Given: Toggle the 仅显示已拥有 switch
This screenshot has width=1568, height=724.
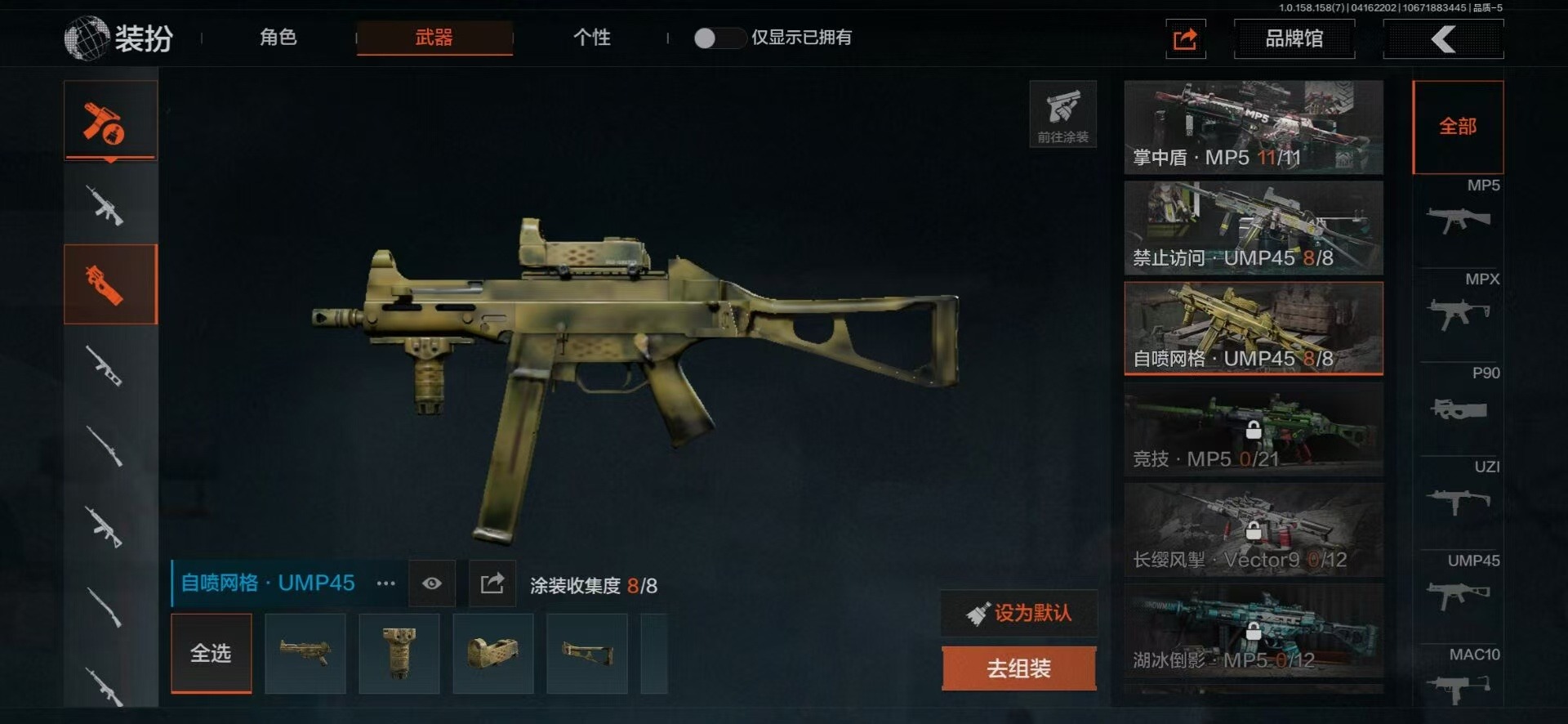Looking at the screenshot, I should [x=719, y=38].
